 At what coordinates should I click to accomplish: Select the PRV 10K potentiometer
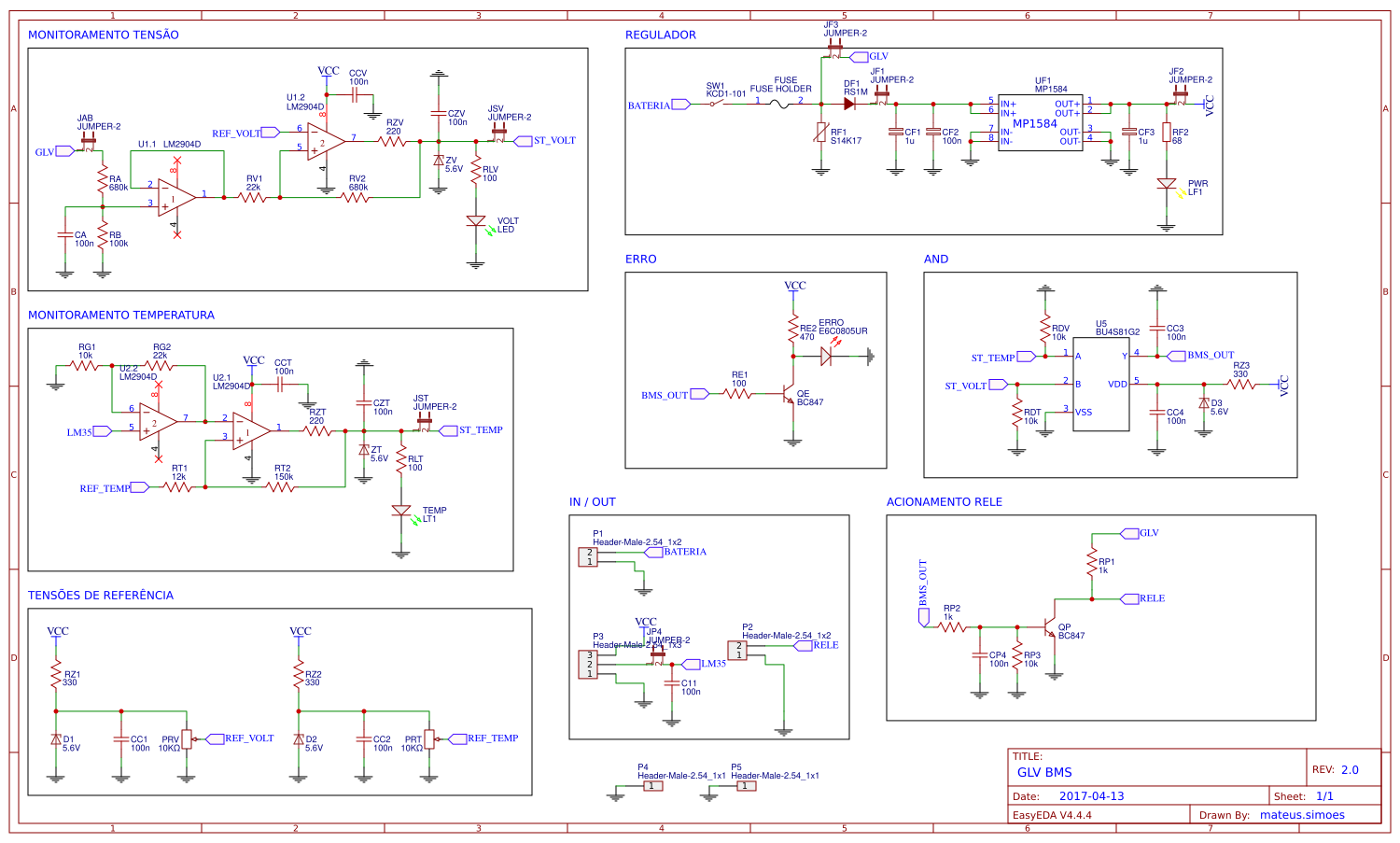click(186, 738)
